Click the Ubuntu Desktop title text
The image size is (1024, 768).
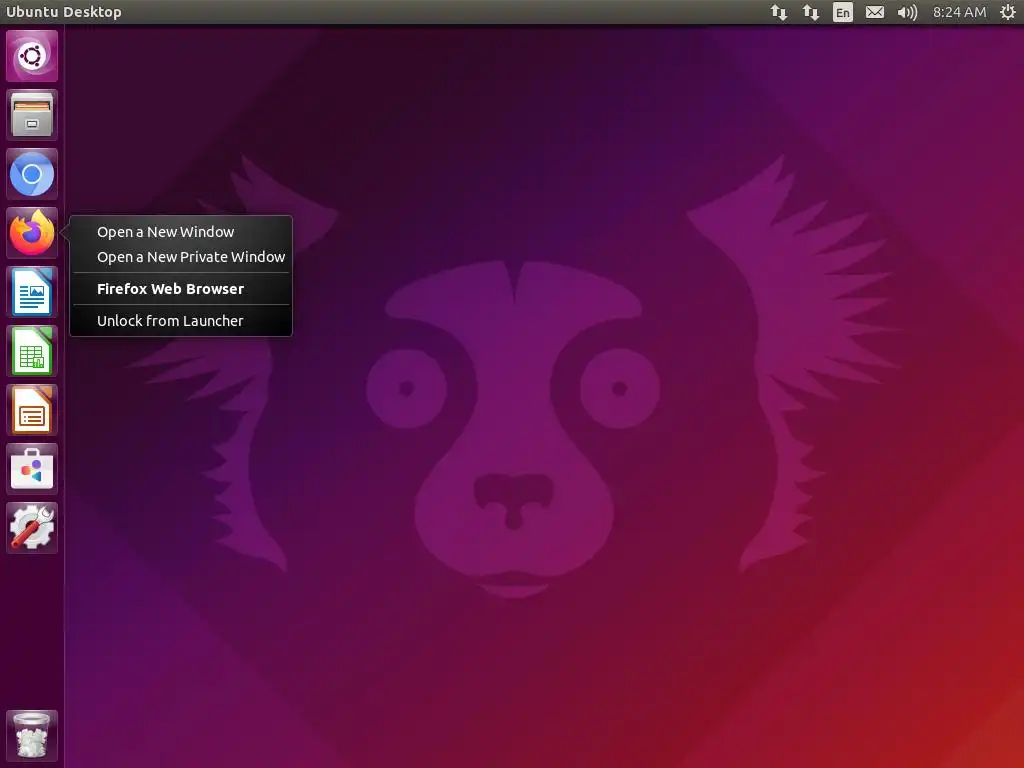63,12
